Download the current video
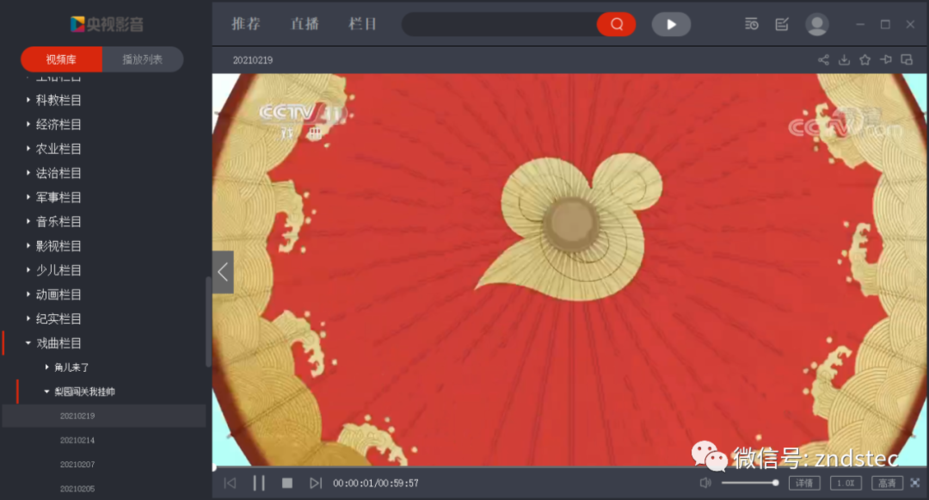 coord(844,60)
